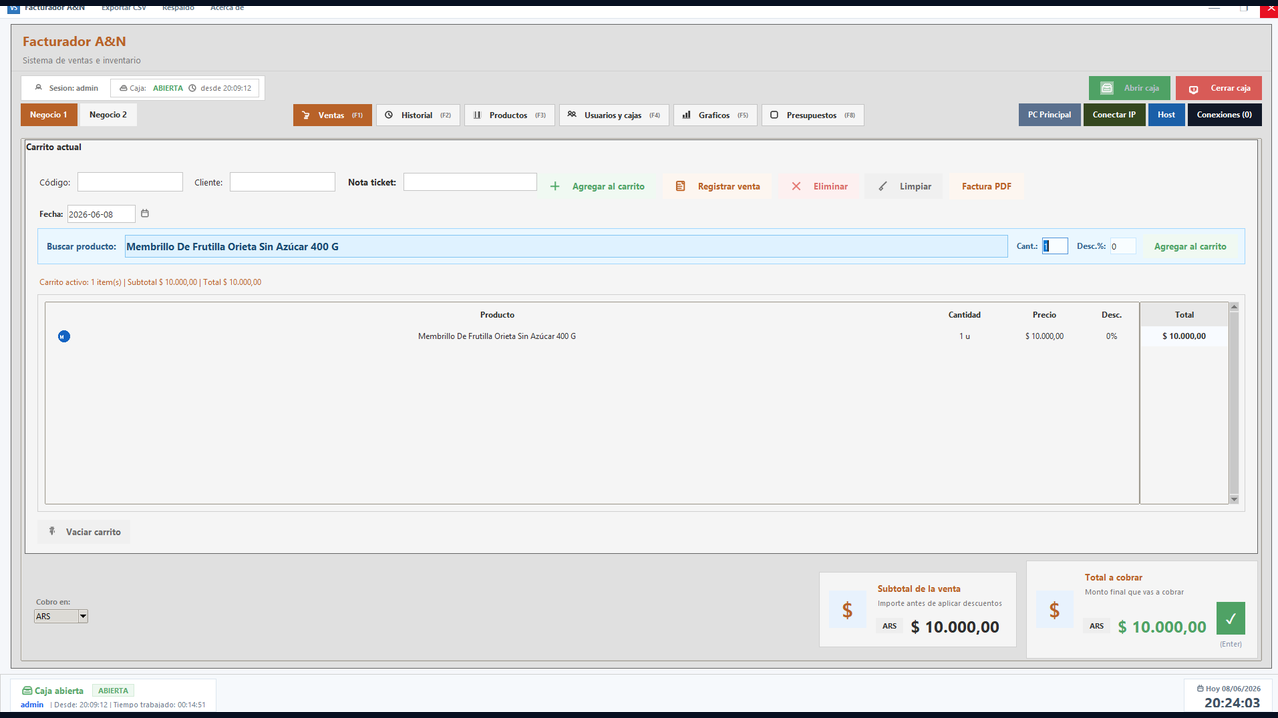The height and width of the screenshot is (718, 1278).
Task: Click the cart list scrollbar down arrow
Action: pos(1234,498)
